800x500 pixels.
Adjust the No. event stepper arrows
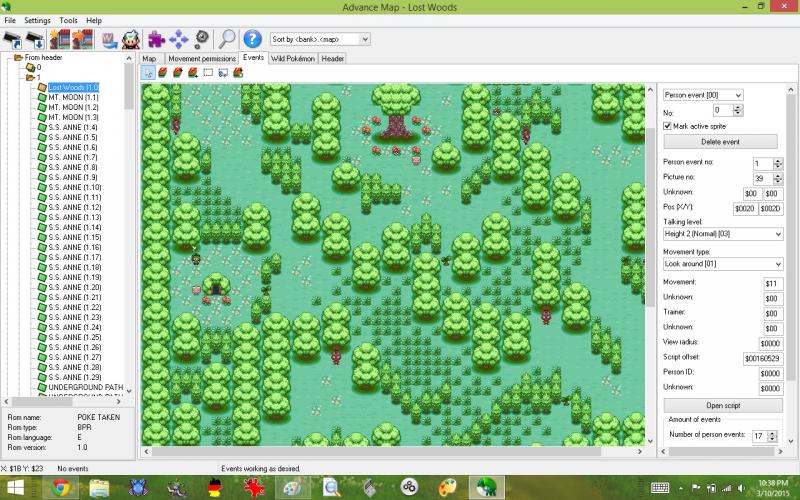[x=738, y=110]
